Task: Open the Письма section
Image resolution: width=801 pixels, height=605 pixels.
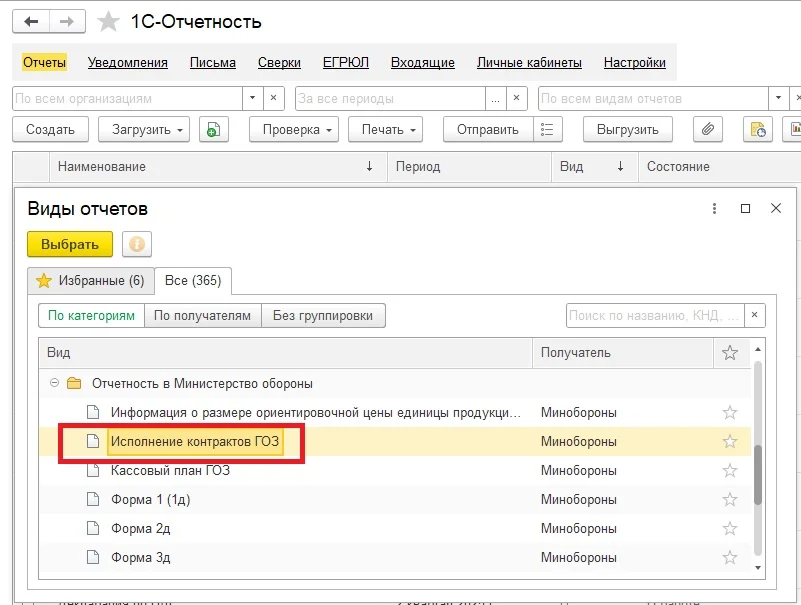Action: 213,62
